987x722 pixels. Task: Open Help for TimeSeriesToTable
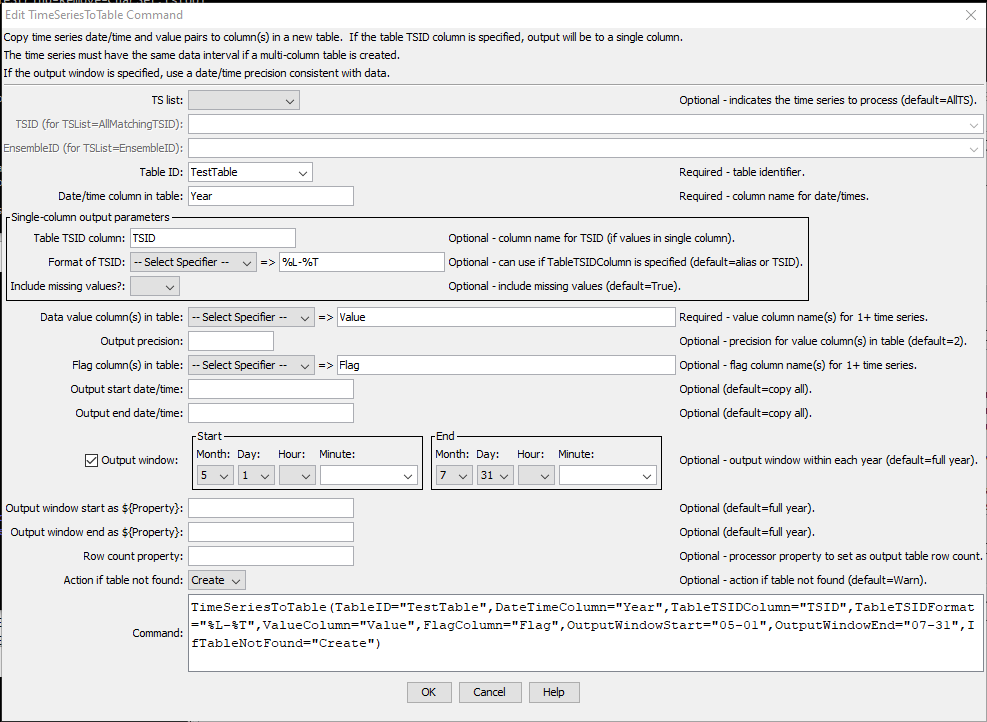(553, 692)
